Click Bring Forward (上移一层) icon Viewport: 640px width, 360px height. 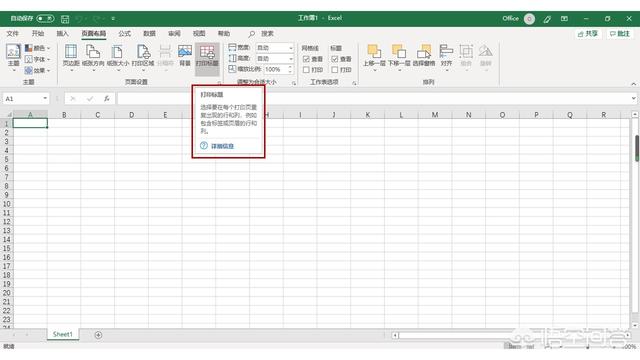click(374, 51)
